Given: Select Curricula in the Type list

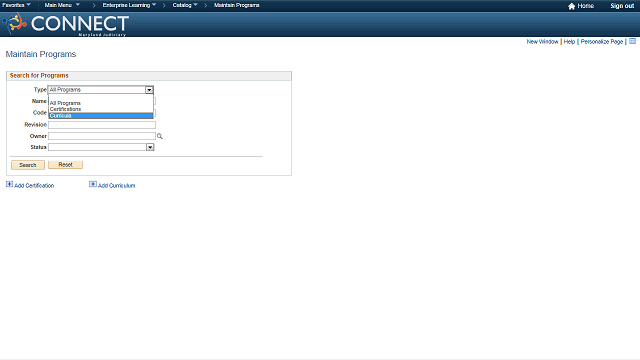Looking at the screenshot, I should click(x=101, y=116).
